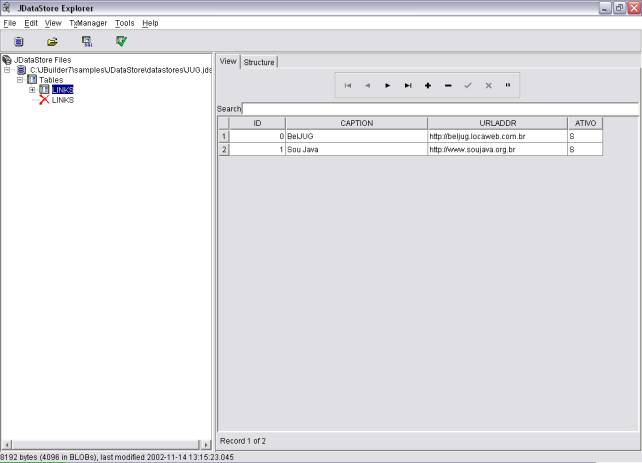Image resolution: width=642 pixels, height=463 pixels.
Task: Click the Open file folder icon
Action: 52,42
